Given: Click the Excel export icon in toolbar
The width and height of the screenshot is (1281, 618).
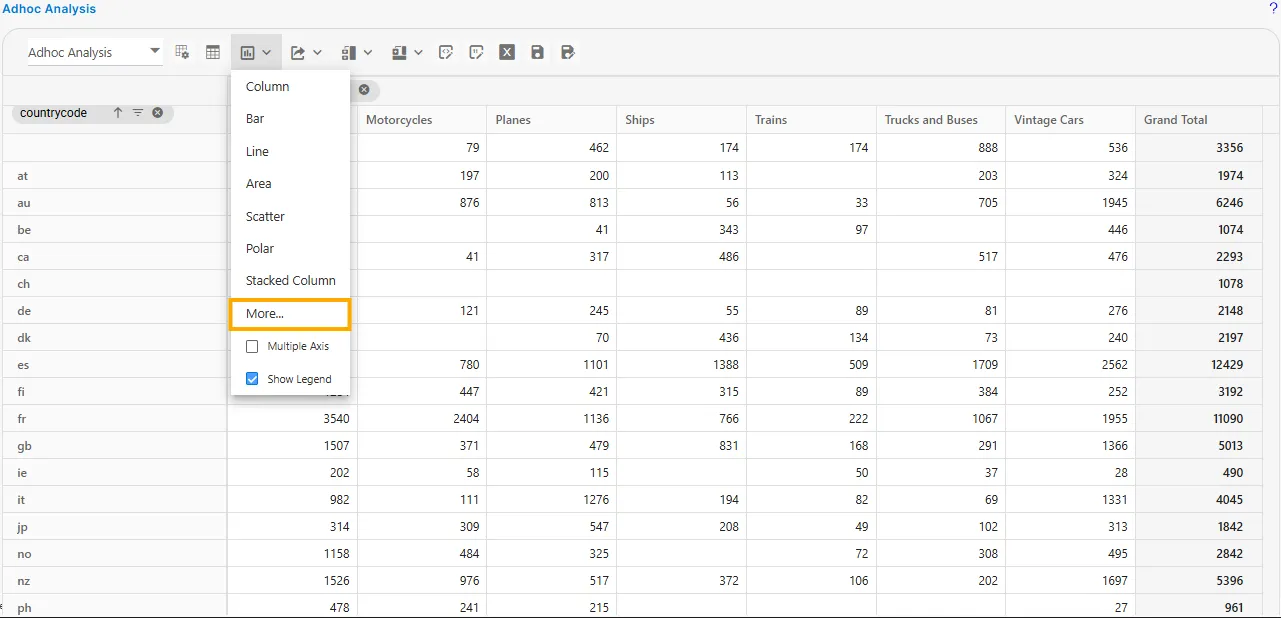Looking at the screenshot, I should [x=507, y=52].
